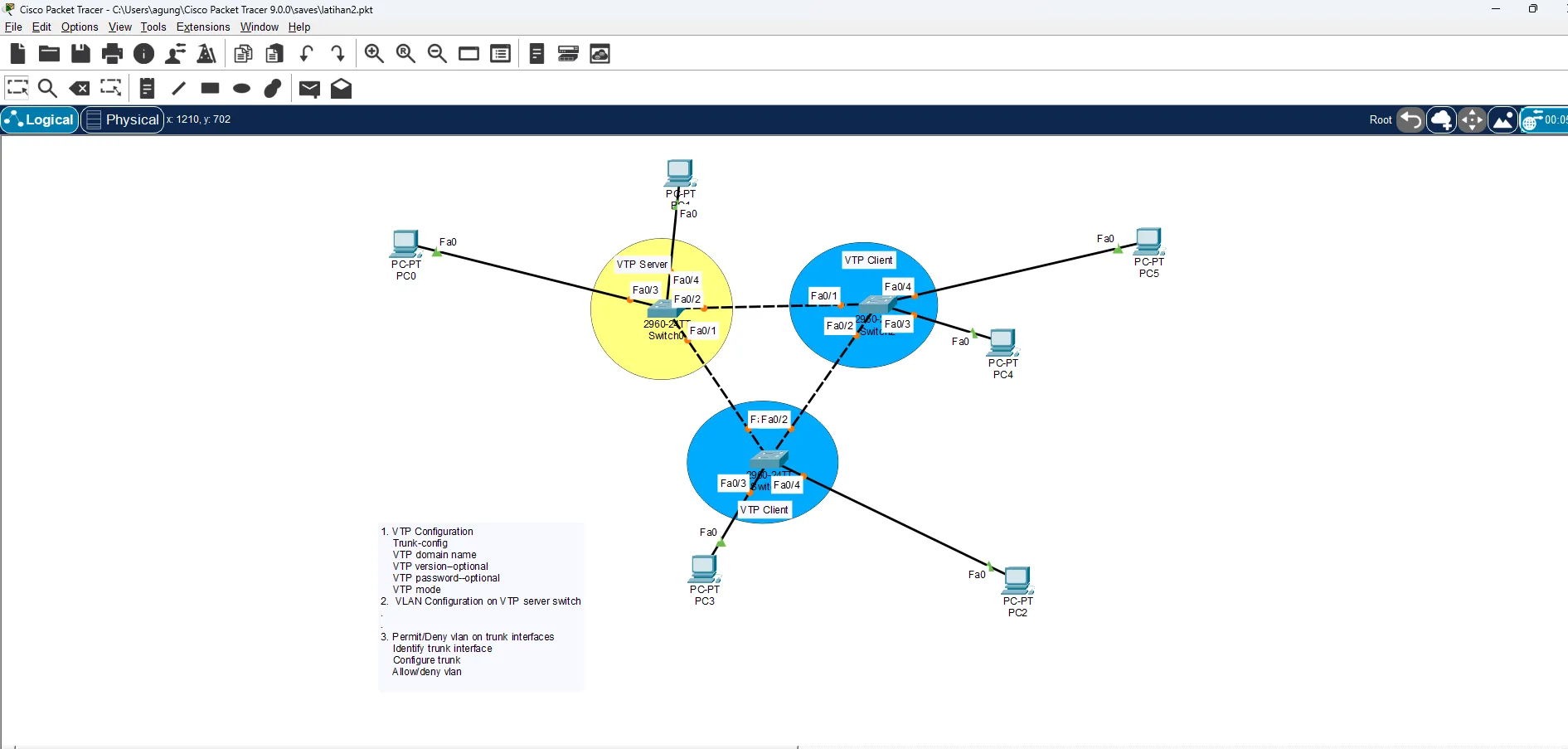Open the File menu
The image size is (1568, 749).
13,27
